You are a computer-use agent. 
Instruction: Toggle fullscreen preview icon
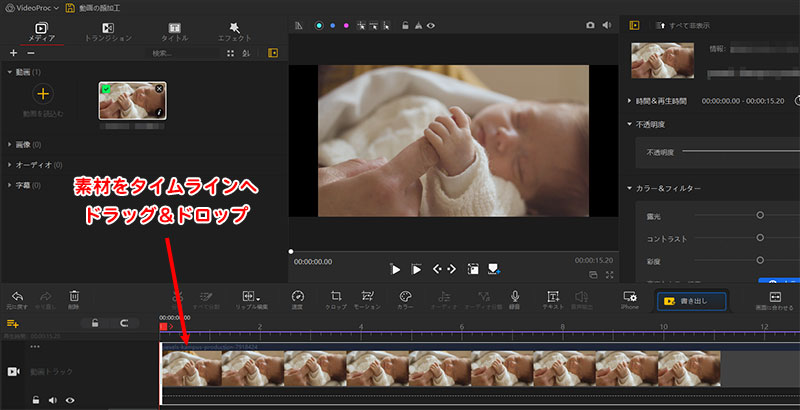[x=609, y=275]
